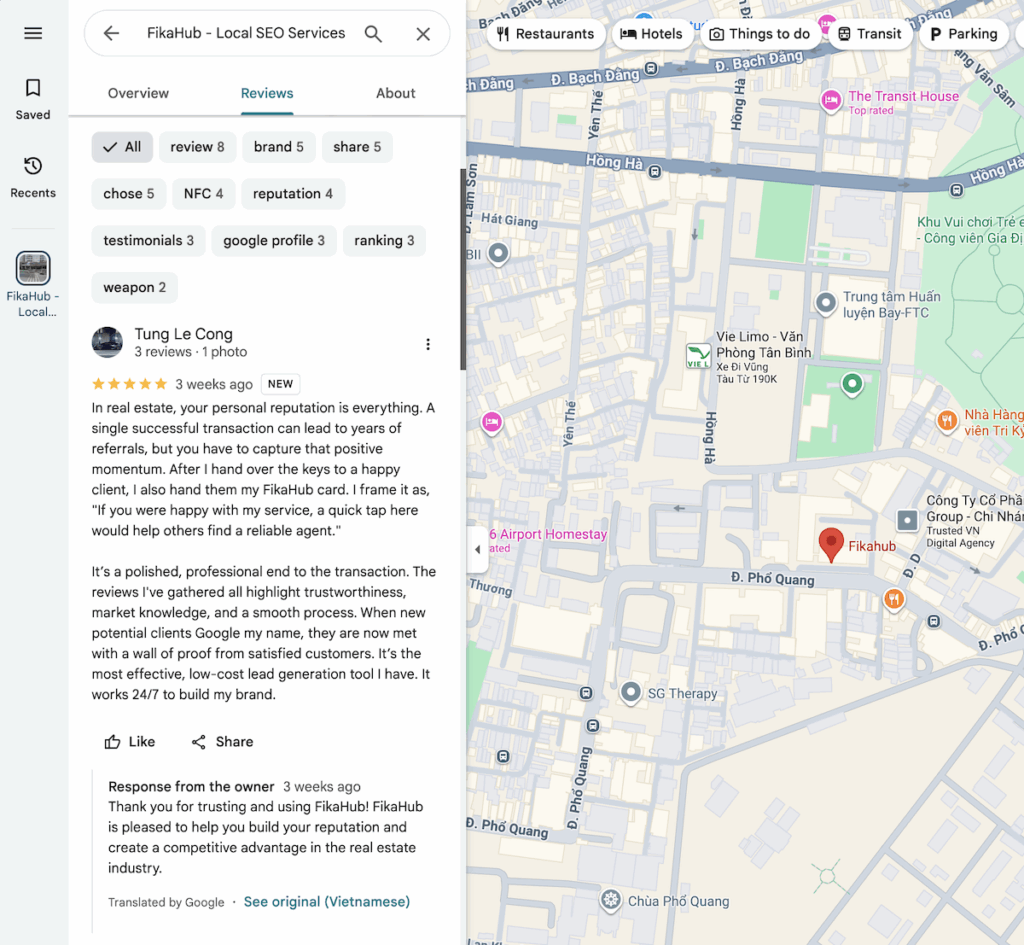
Task: Open three-dot menu for Tung Le Cong review
Action: (x=428, y=344)
